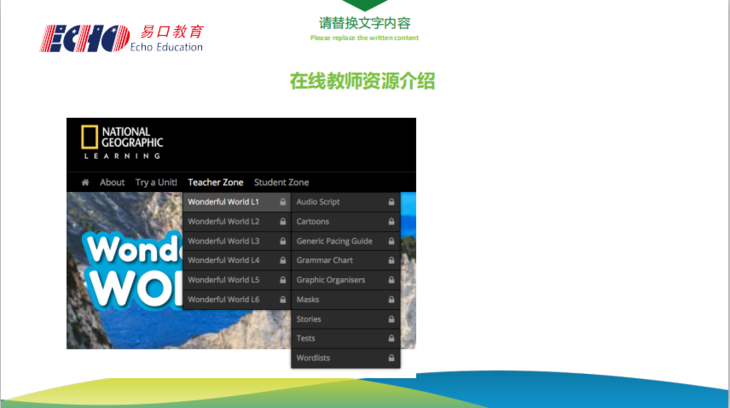Click the National Geographic Learning logo

[122, 142]
